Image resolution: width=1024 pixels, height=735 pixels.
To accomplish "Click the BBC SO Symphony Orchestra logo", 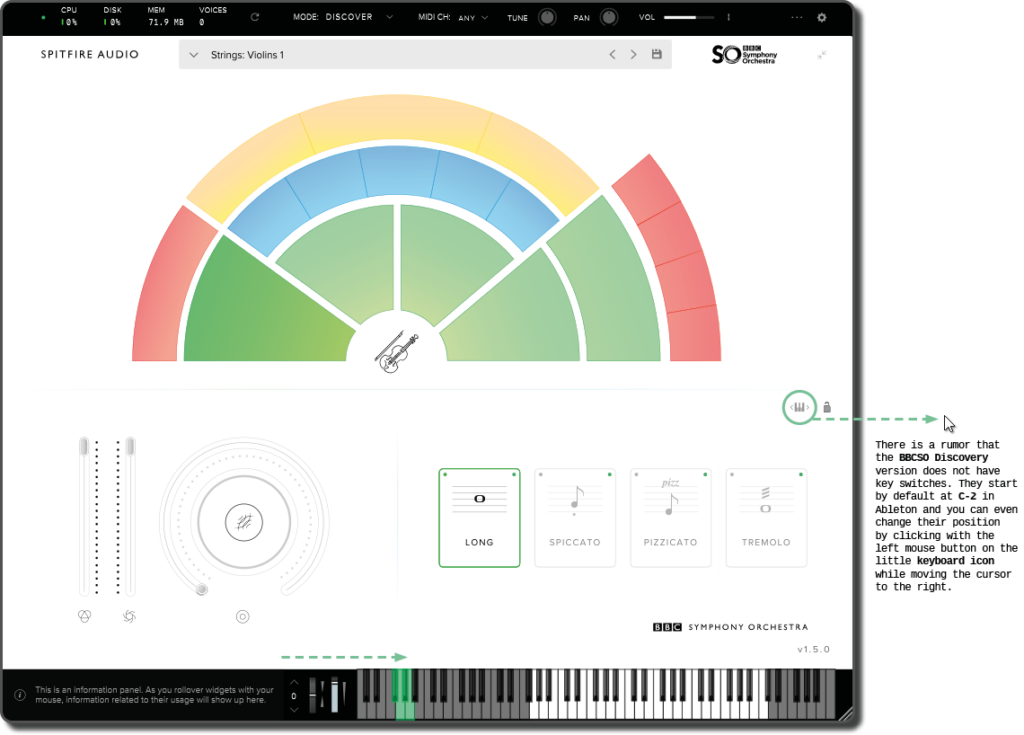I will (x=744, y=54).
